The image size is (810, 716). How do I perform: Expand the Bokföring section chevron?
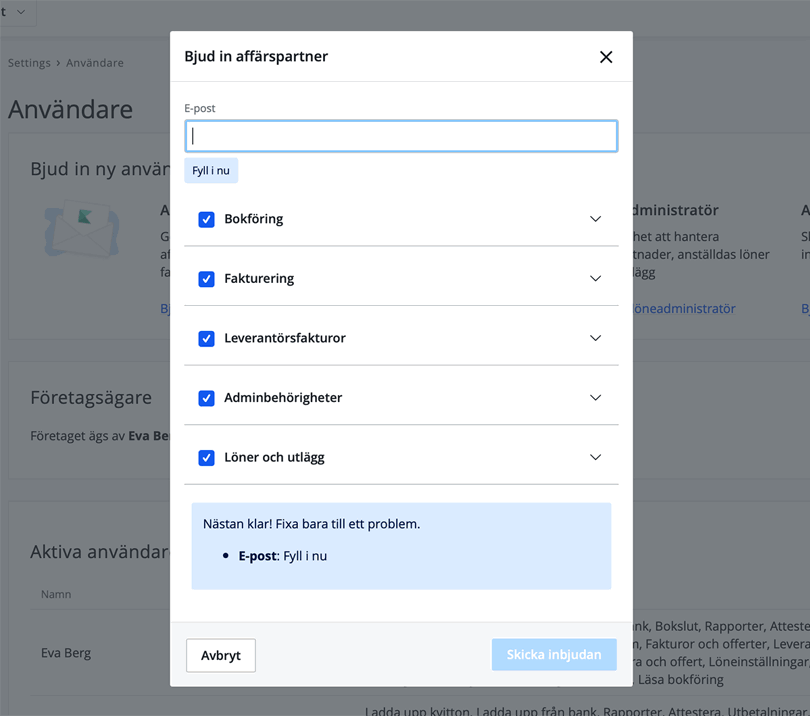click(x=595, y=219)
